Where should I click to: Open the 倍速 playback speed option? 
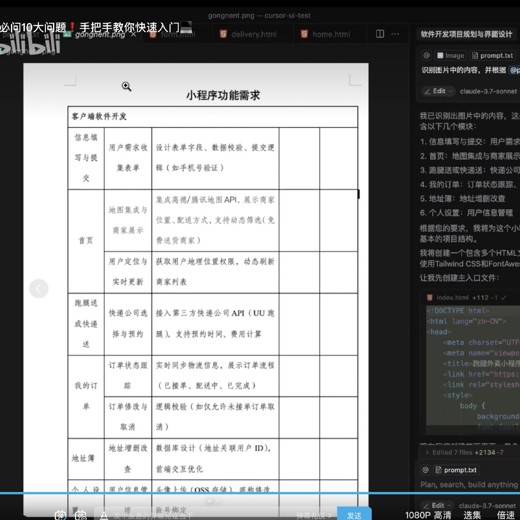[506, 515]
